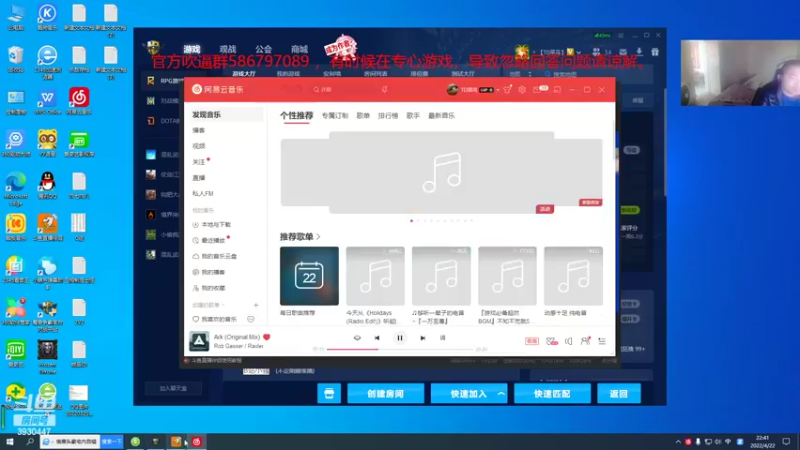The width and height of the screenshot is (800, 450).
Task: Open the user avatar in title bar
Action: 452,89
